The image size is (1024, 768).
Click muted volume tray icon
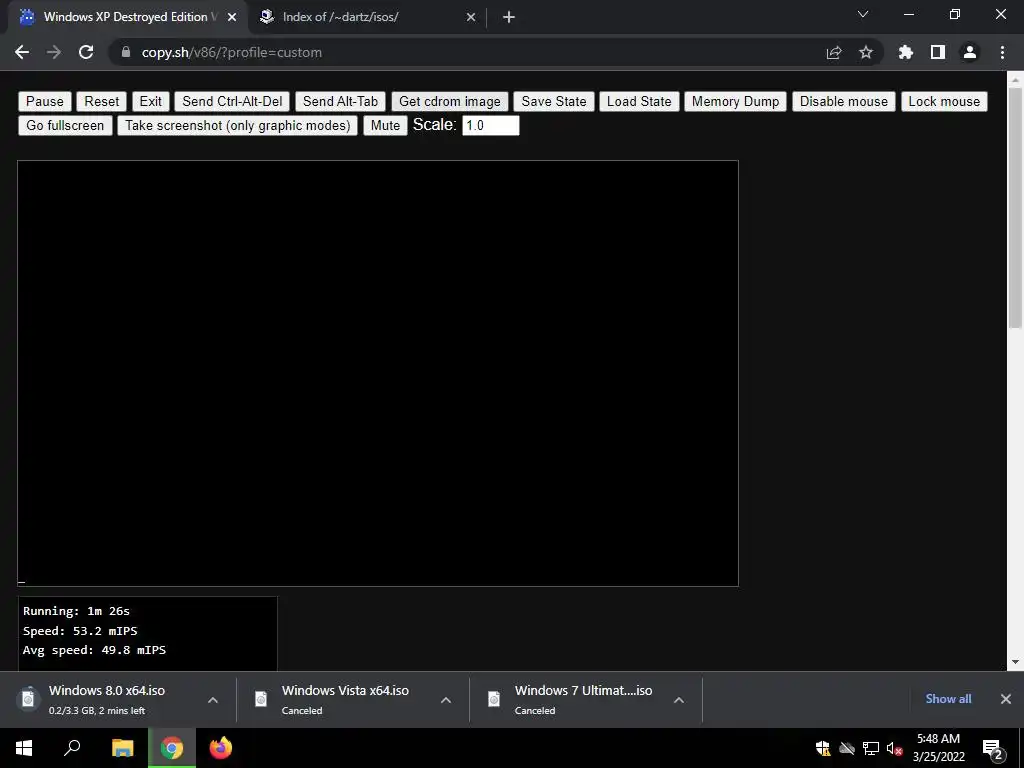894,748
